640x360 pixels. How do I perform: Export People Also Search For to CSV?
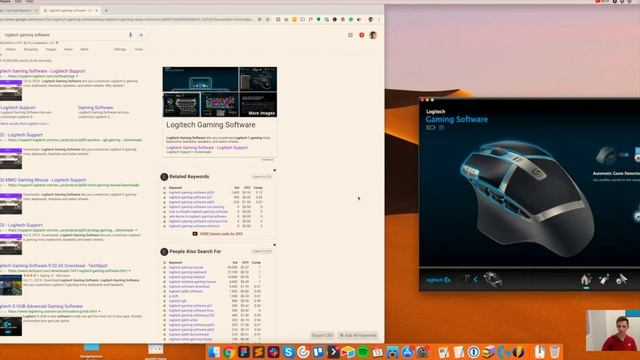pos(262,251)
